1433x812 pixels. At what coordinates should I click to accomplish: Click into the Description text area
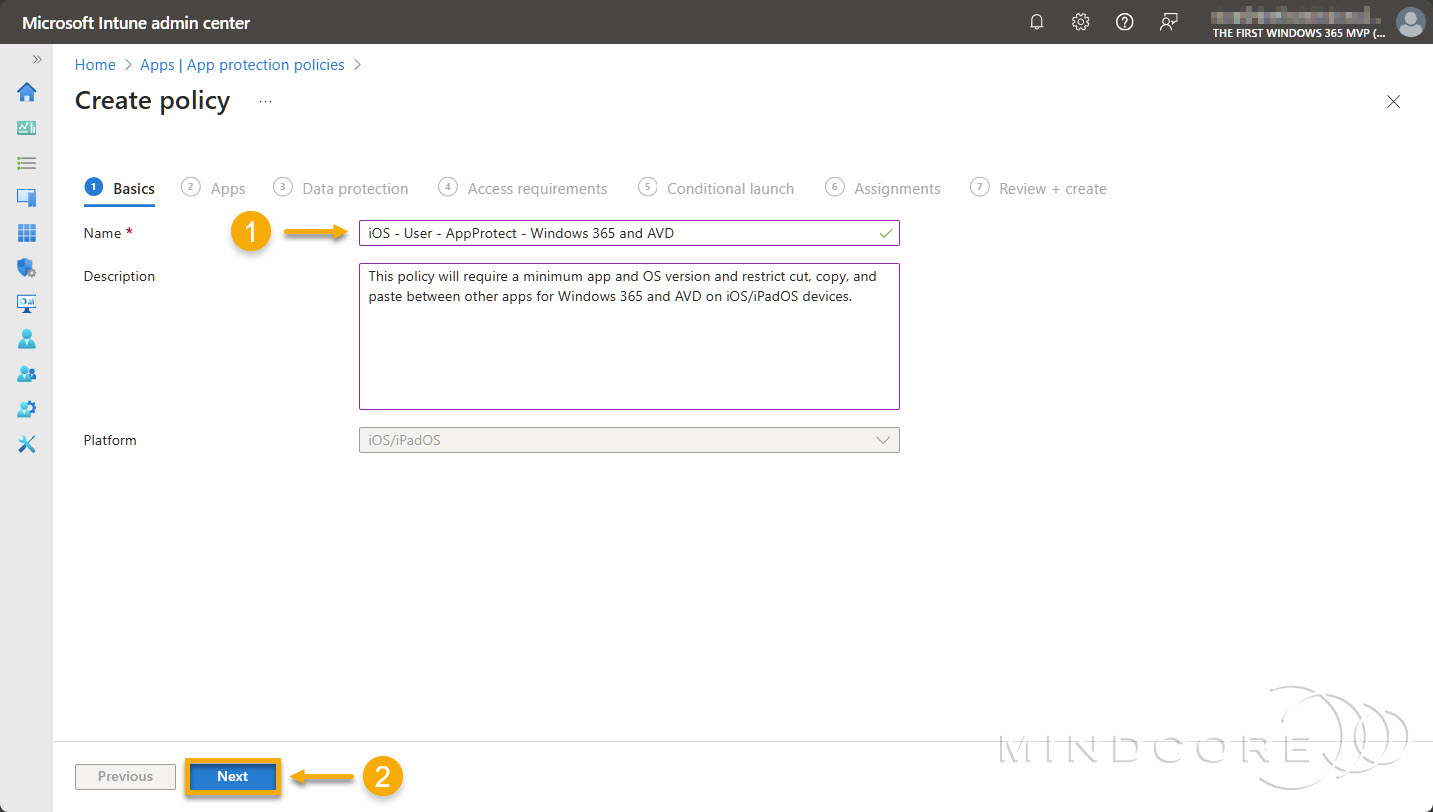(629, 336)
